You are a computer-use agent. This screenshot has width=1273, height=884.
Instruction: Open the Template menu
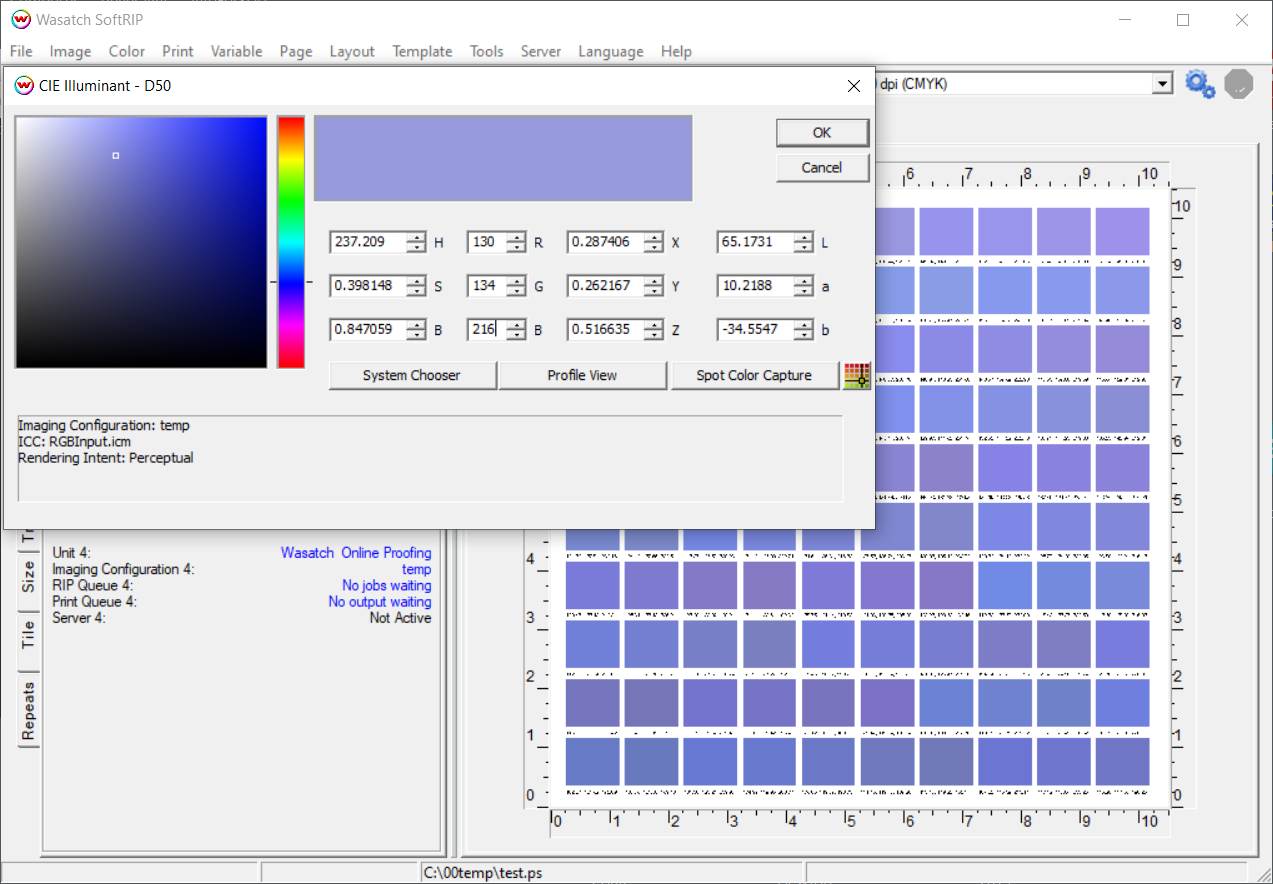(x=422, y=51)
